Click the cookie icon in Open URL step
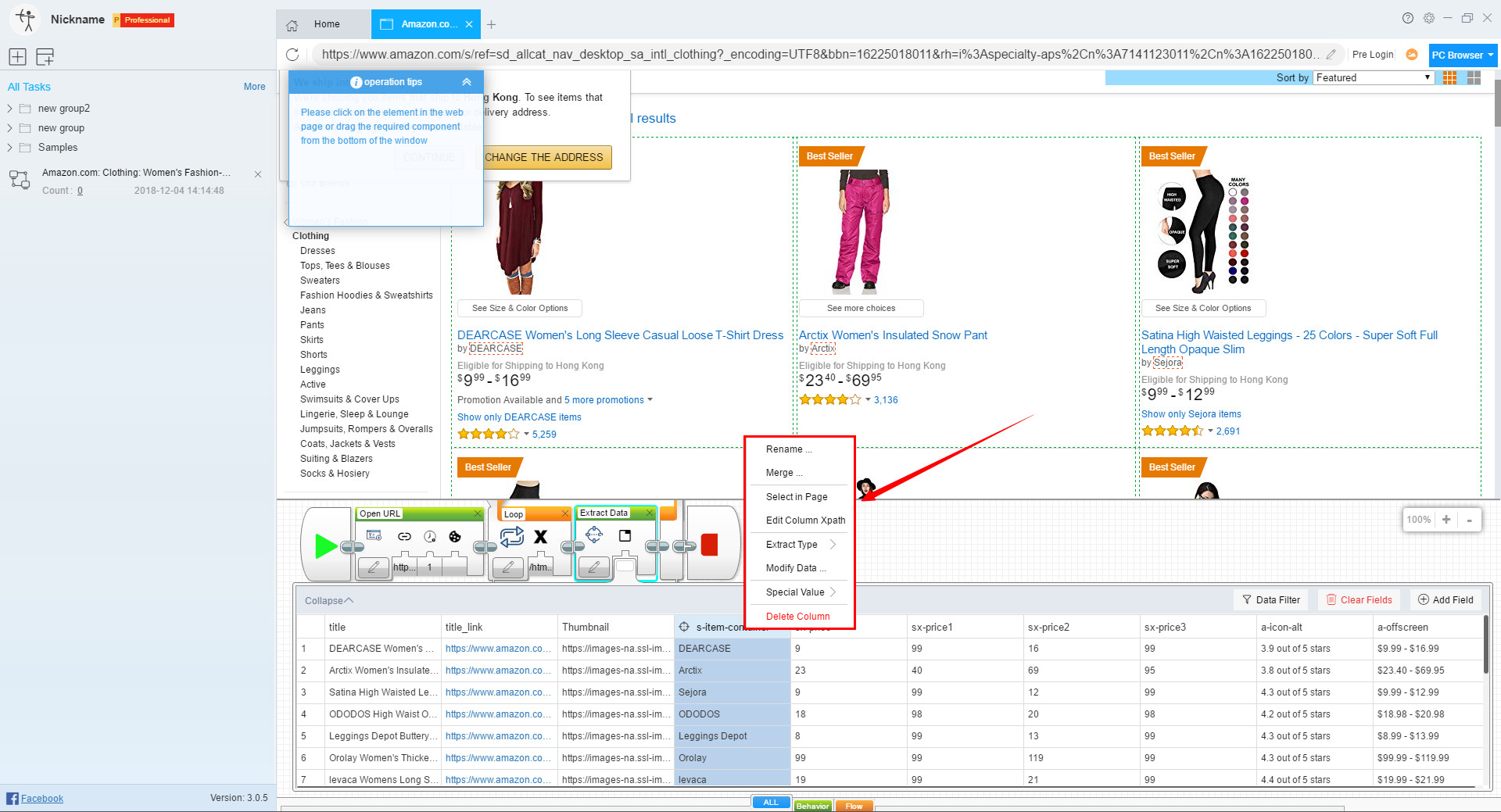This screenshot has height=812, width=1501. click(455, 536)
